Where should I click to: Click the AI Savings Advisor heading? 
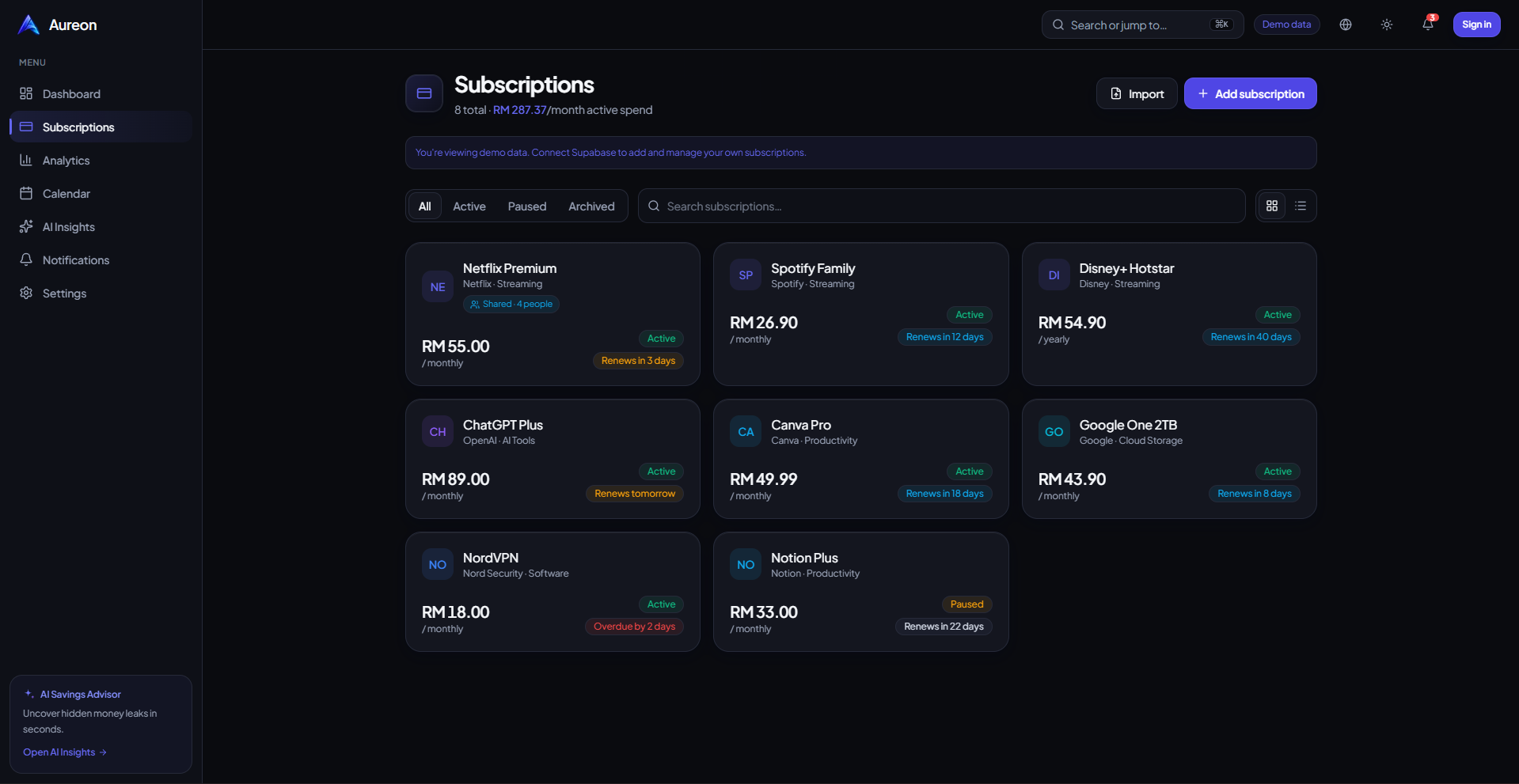(81, 695)
